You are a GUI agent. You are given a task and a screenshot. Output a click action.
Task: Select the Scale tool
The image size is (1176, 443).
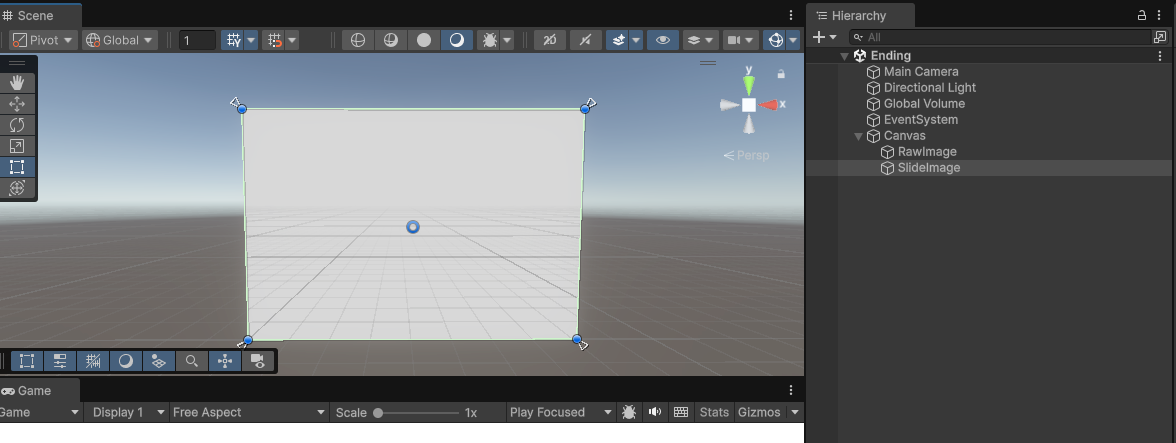pyautogui.click(x=17, y=146)
